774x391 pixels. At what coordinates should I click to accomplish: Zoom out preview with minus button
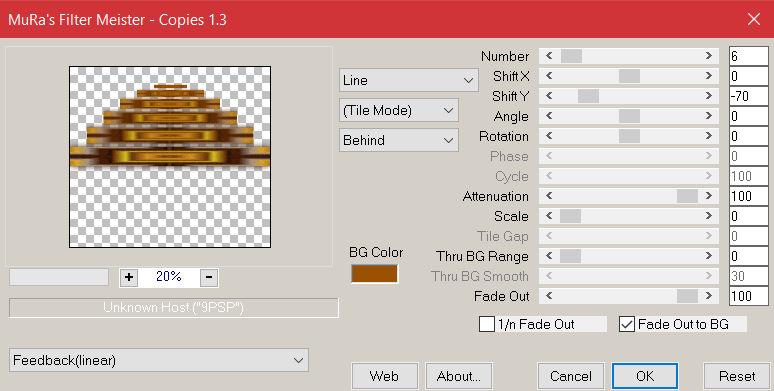209,277
